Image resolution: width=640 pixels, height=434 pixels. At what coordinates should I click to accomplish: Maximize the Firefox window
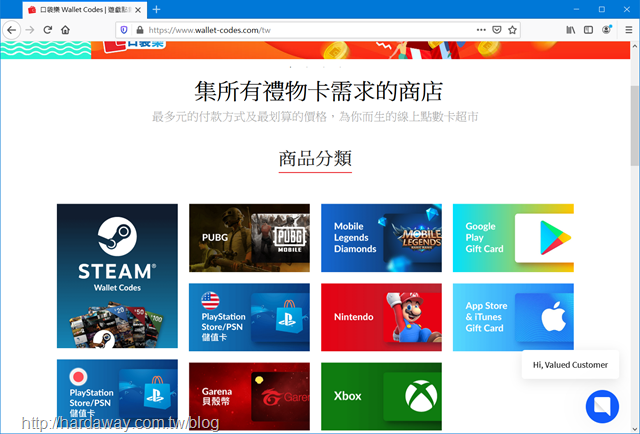[602, 9]
